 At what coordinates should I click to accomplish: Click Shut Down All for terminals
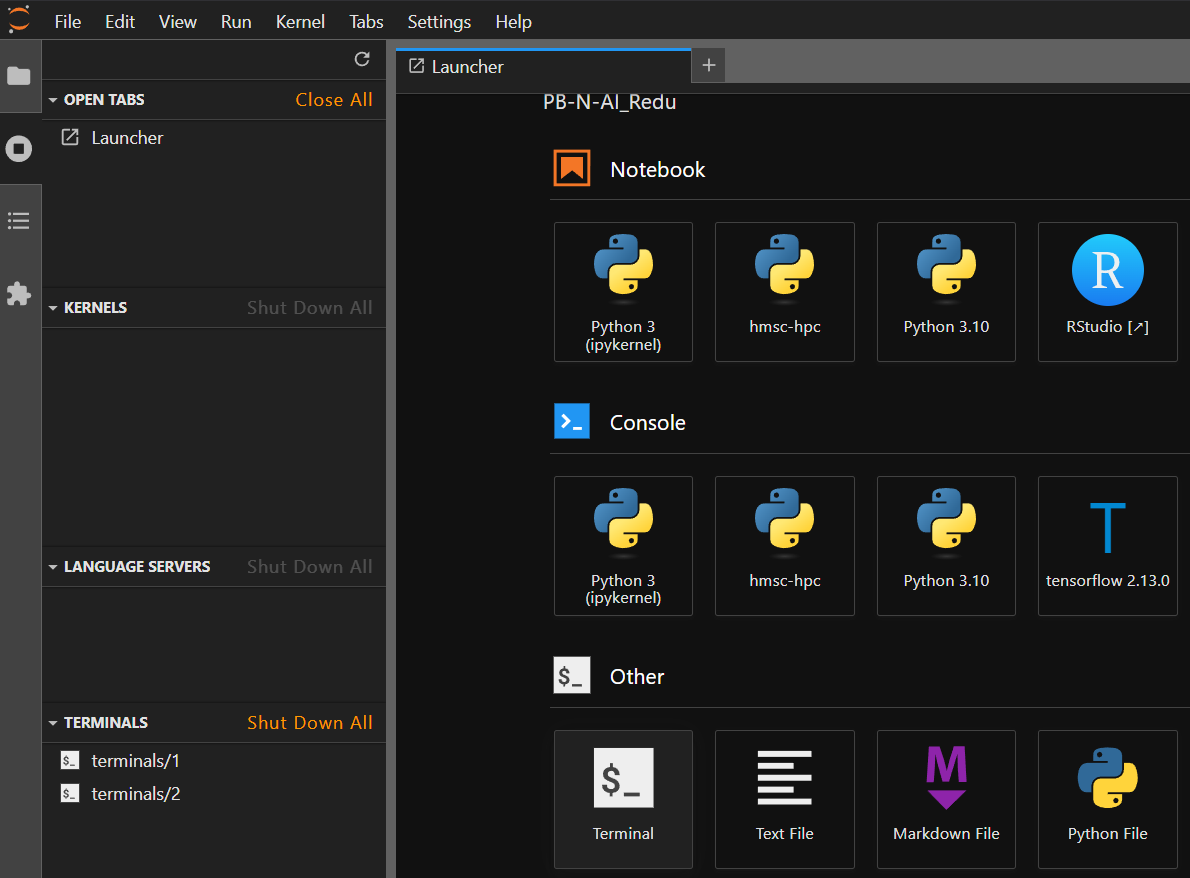click(310, 723)
